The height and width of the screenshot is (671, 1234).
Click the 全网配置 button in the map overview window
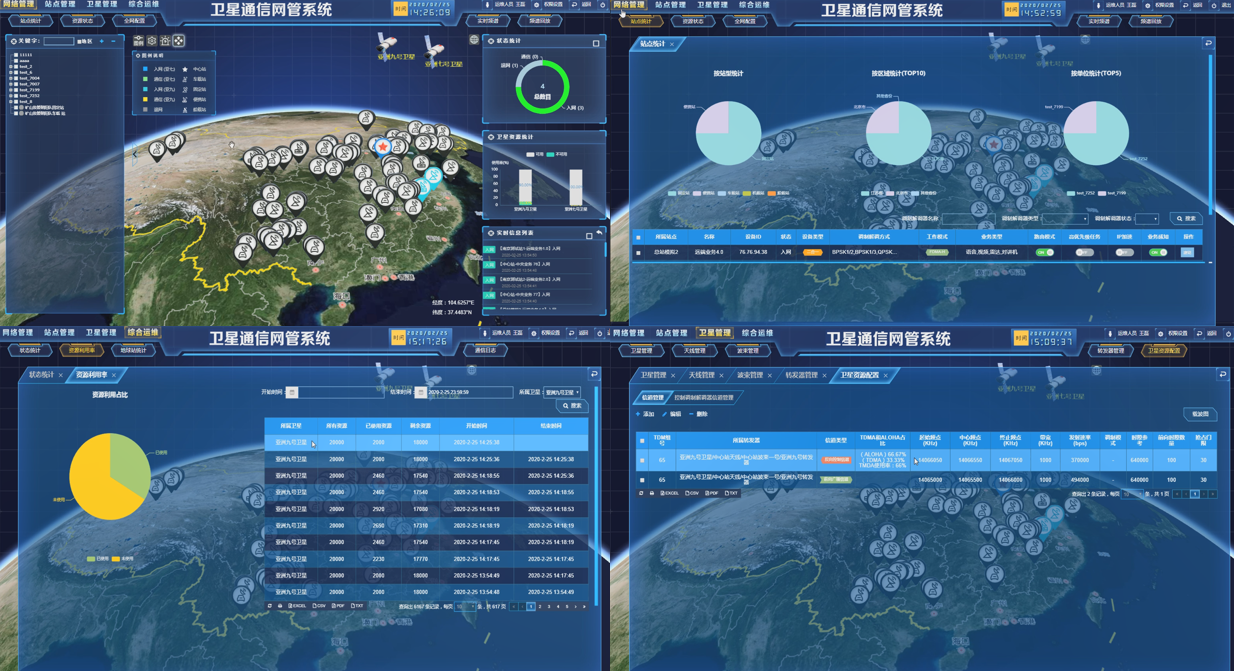(134, 20)
